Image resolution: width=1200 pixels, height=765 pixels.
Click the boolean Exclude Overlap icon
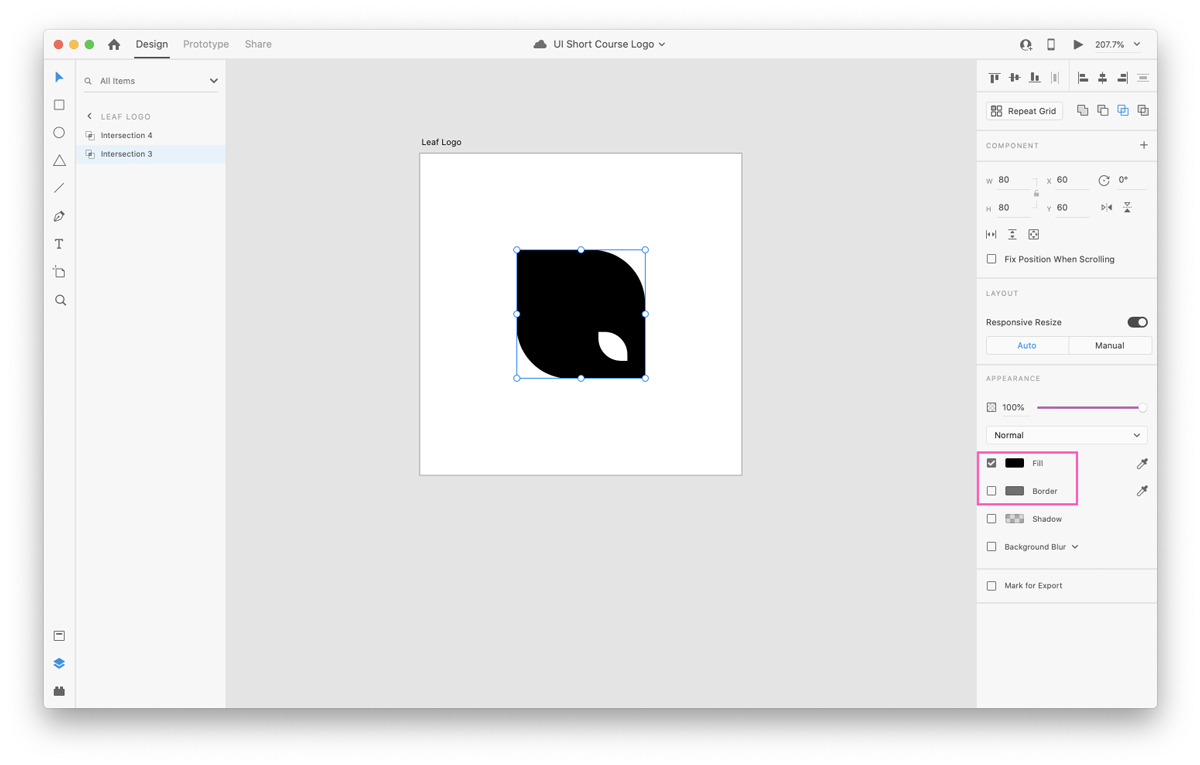pyautogui.click(x=1143, y=111)
